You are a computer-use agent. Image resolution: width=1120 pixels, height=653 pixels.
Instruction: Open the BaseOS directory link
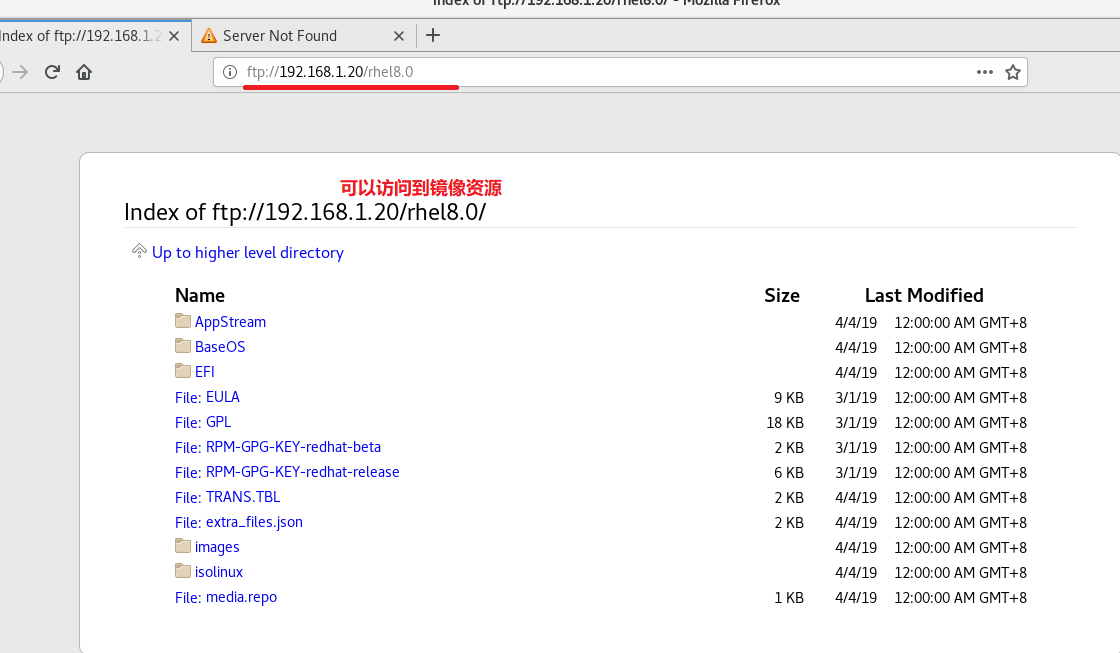220,347
